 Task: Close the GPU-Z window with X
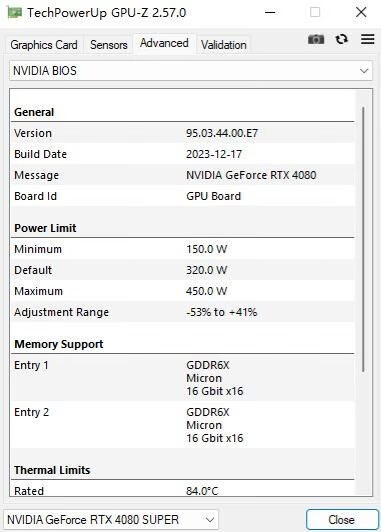click(x=361, y=13)
